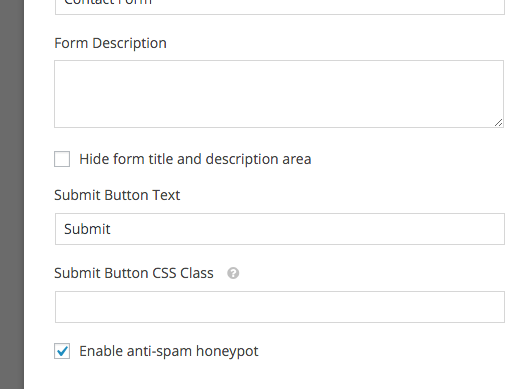Click the Submit Button CSS Class label

(134, 273)
